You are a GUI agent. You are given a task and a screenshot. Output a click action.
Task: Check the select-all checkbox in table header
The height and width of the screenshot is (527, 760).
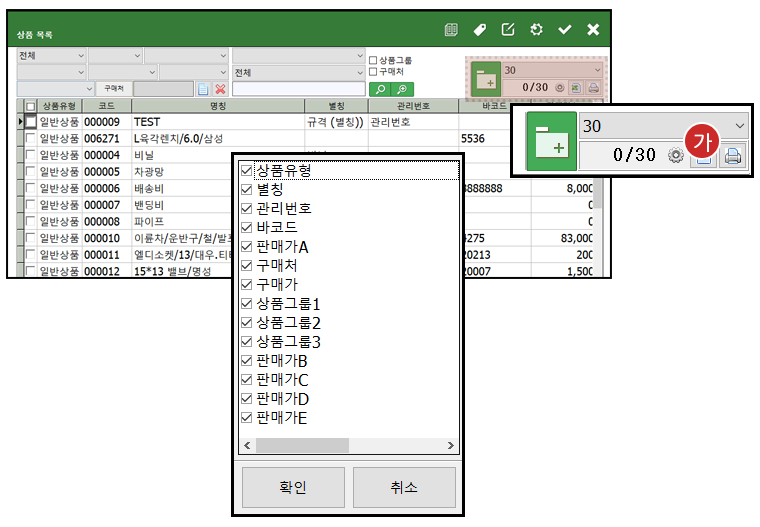pyautogui.click(x=31, y=106)
